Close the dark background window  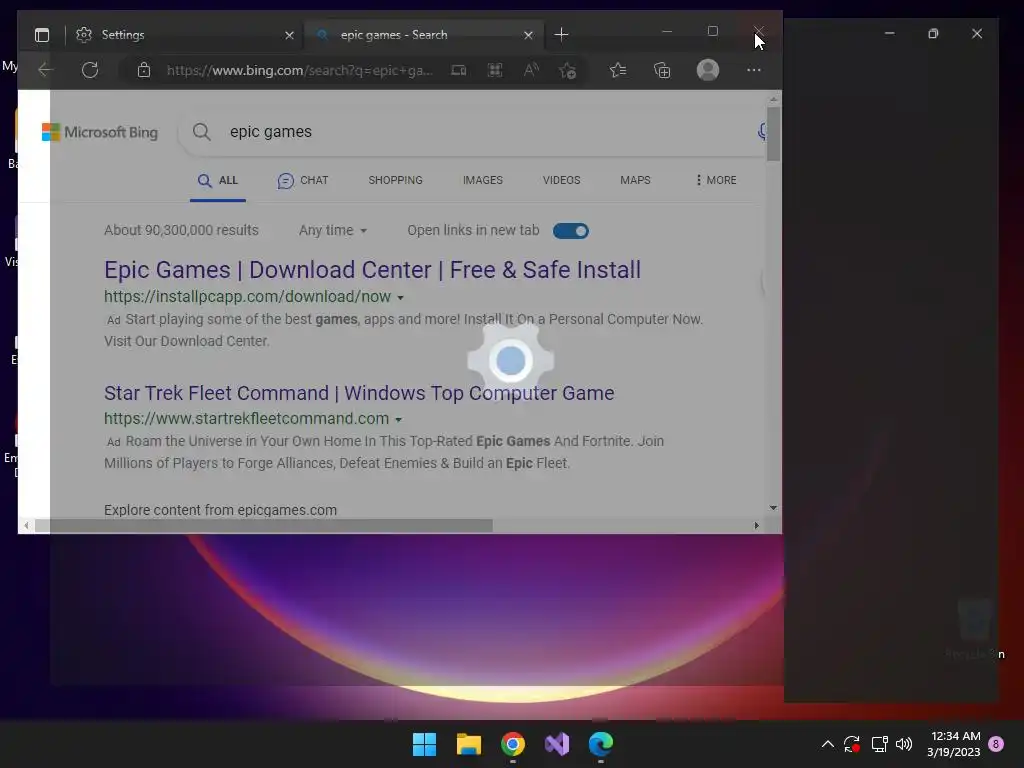pos(977,33)
